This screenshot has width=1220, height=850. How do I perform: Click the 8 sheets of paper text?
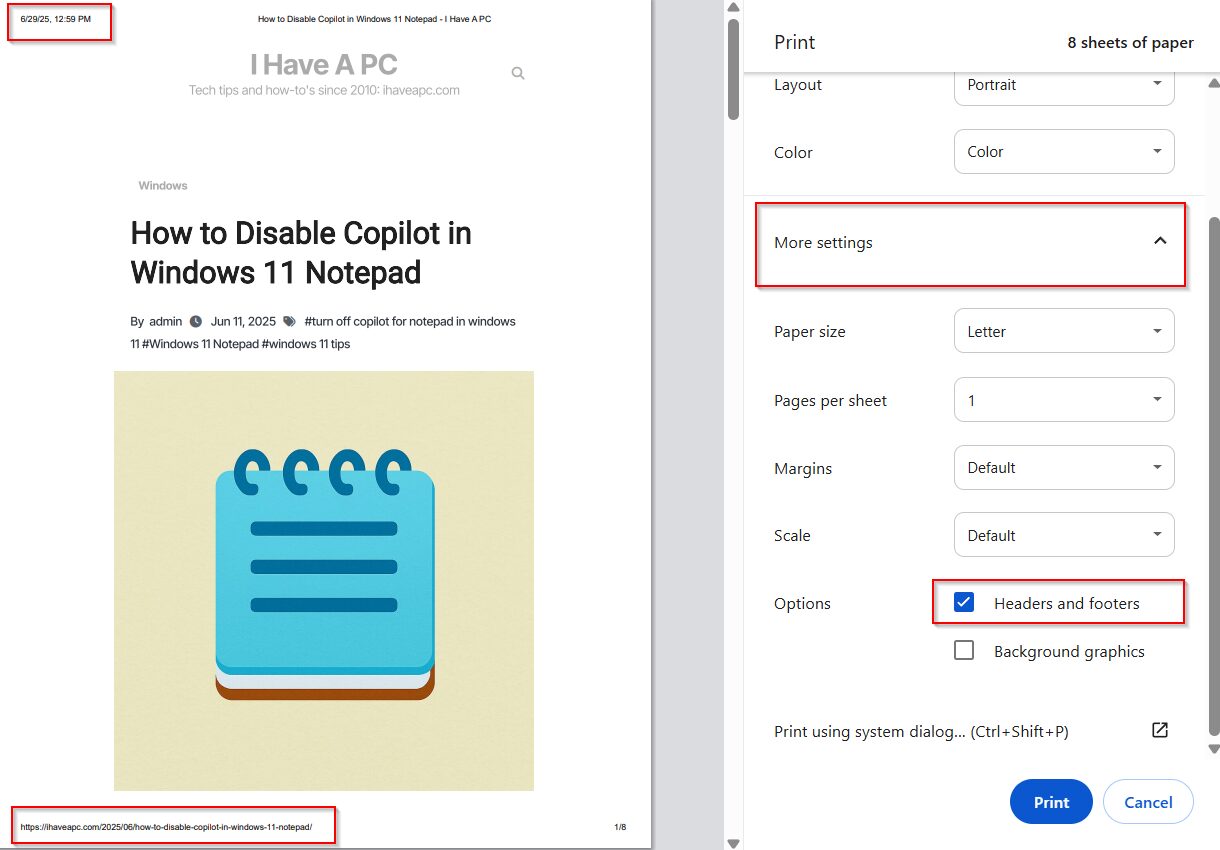point(1130,43)
